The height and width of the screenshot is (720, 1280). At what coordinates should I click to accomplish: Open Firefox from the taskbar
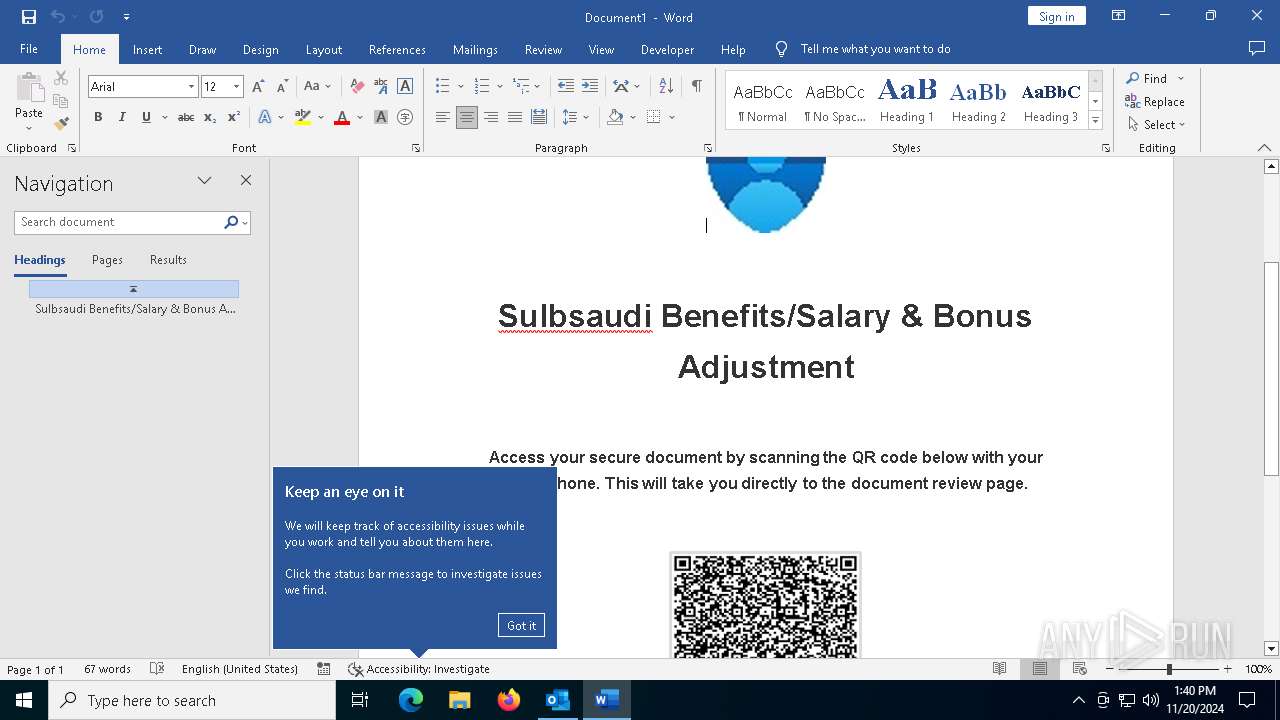point(509,700)
